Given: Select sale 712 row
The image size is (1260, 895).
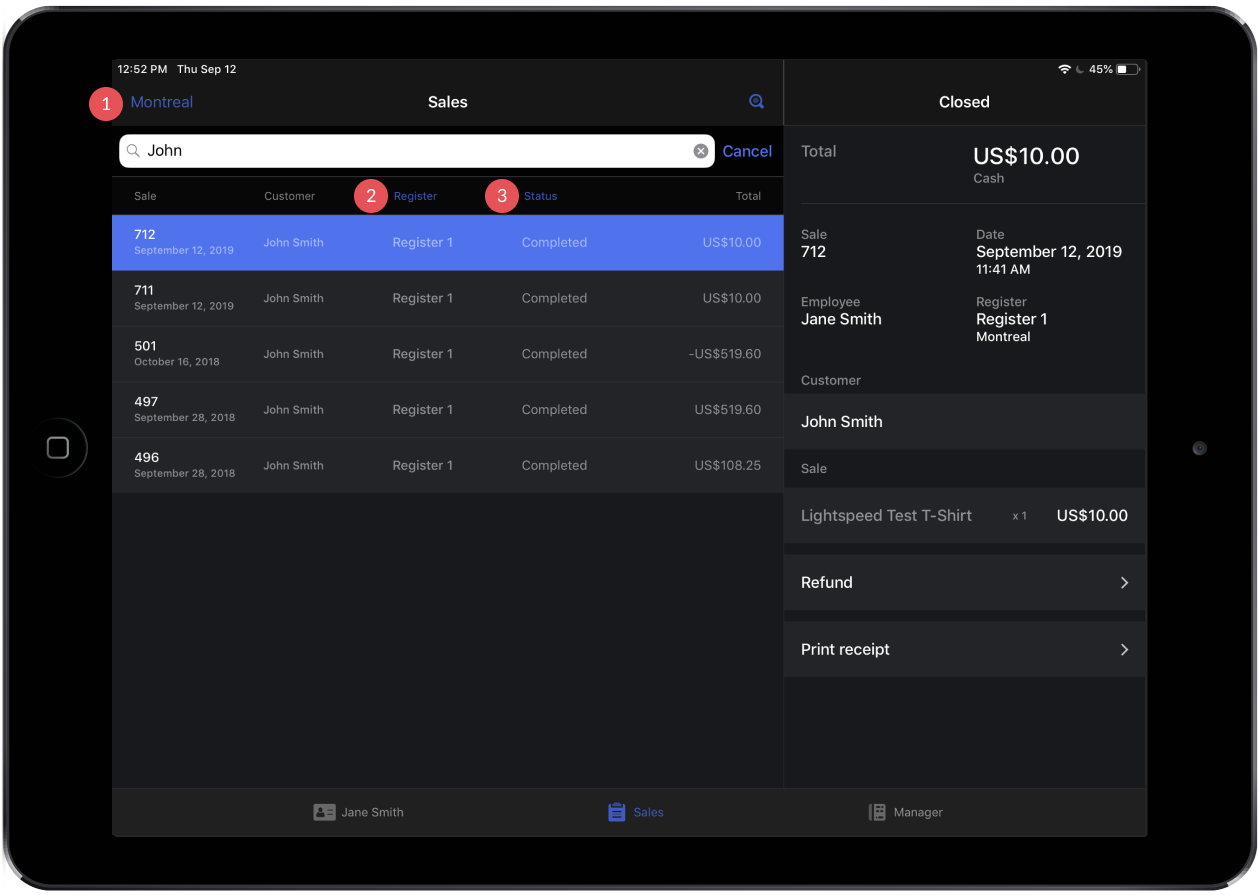Looking at the screenshot, I should click(x=448, y=242).
